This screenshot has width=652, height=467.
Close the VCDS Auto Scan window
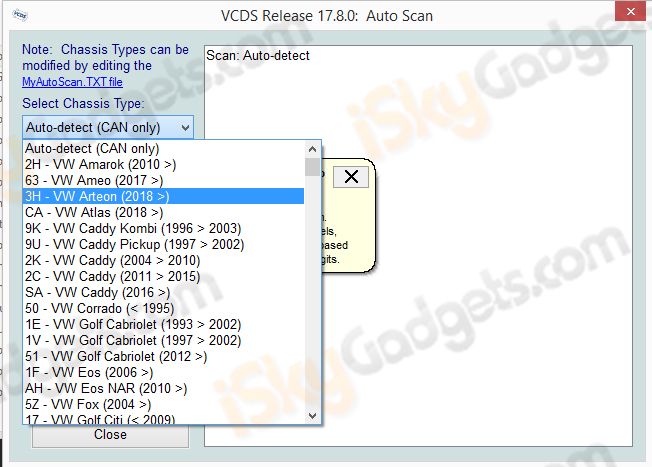click(x=631, y=11)
